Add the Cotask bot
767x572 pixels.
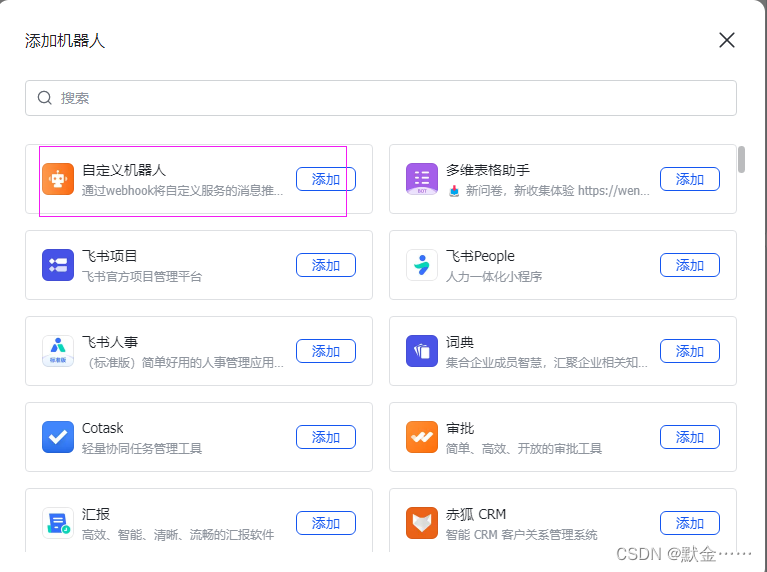coord(326,437)
